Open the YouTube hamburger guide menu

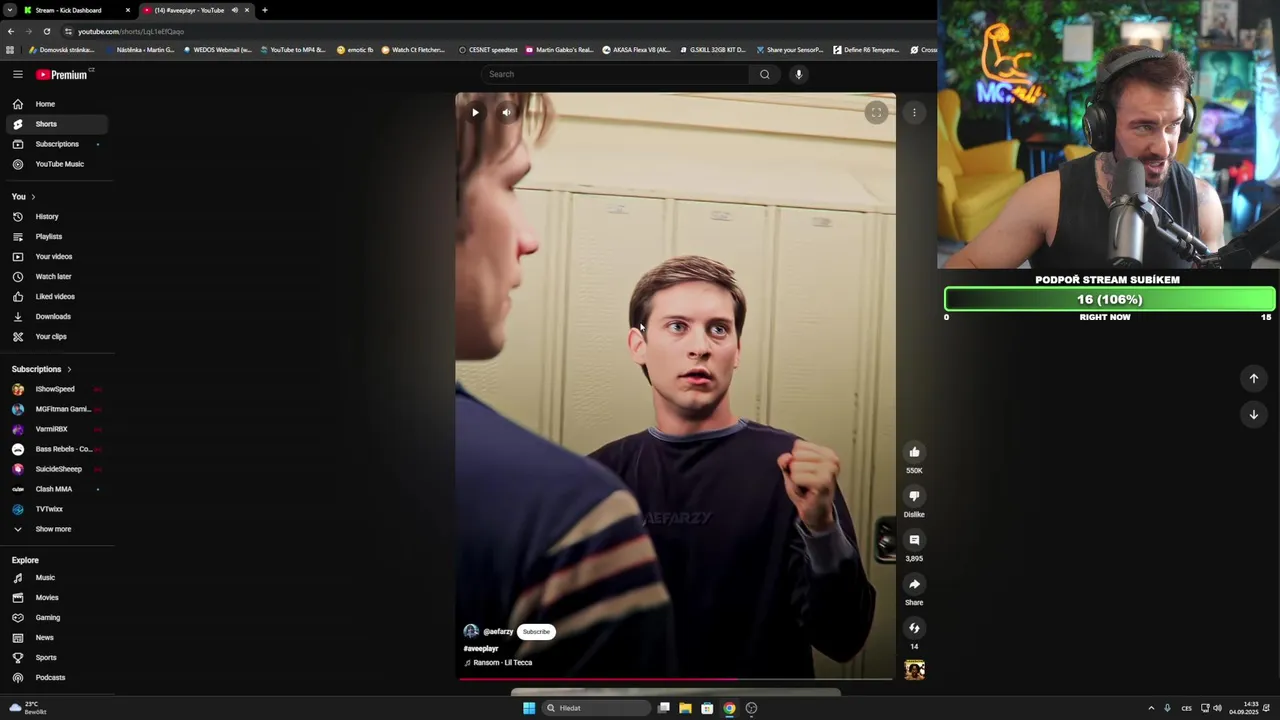coord(17,74)
